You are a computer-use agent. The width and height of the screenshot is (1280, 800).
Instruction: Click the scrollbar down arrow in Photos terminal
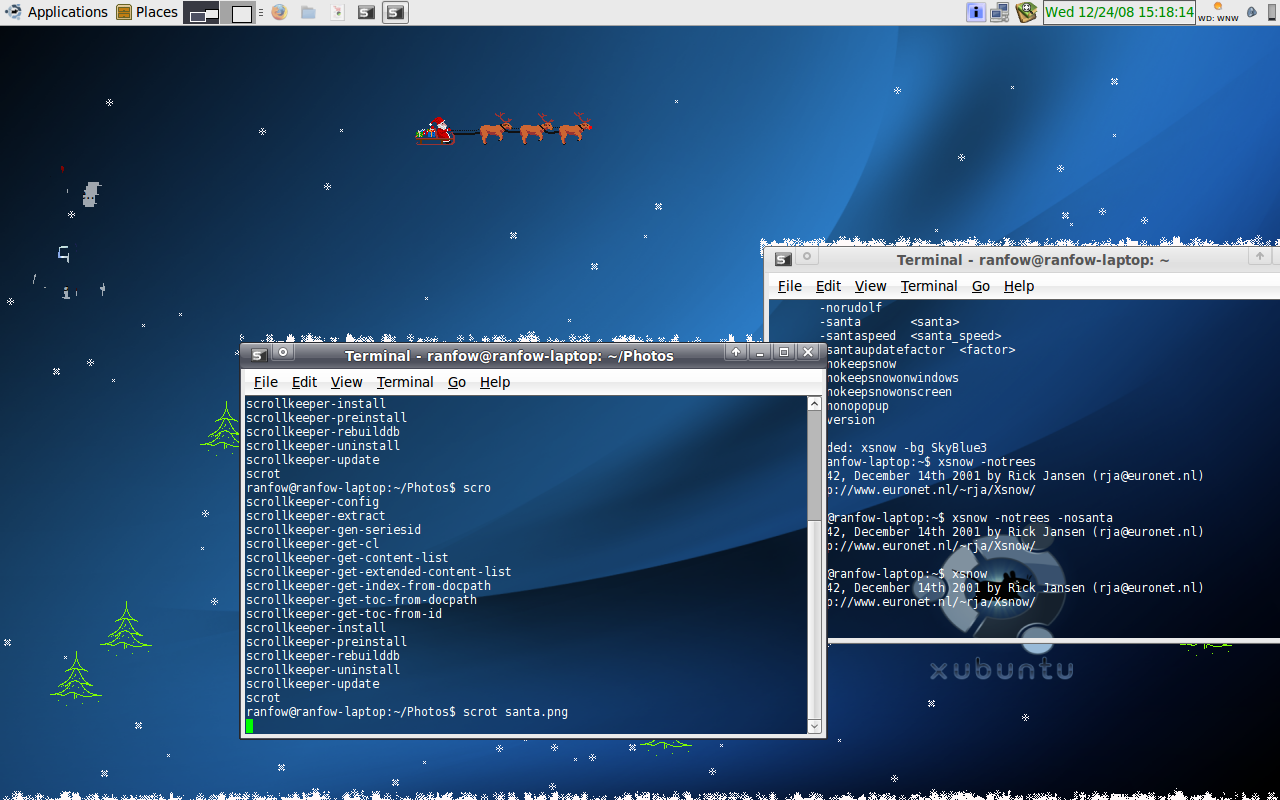(x=814, y=727)
